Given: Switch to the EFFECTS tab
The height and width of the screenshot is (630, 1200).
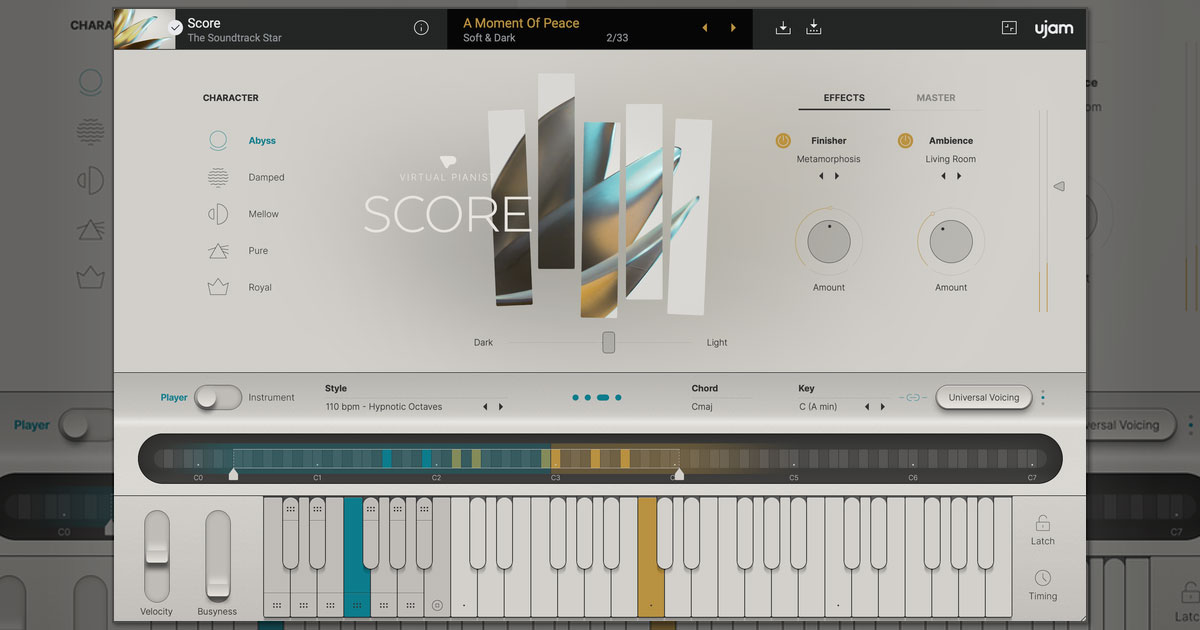Looking at the screenshot, I should click(844, 98).
